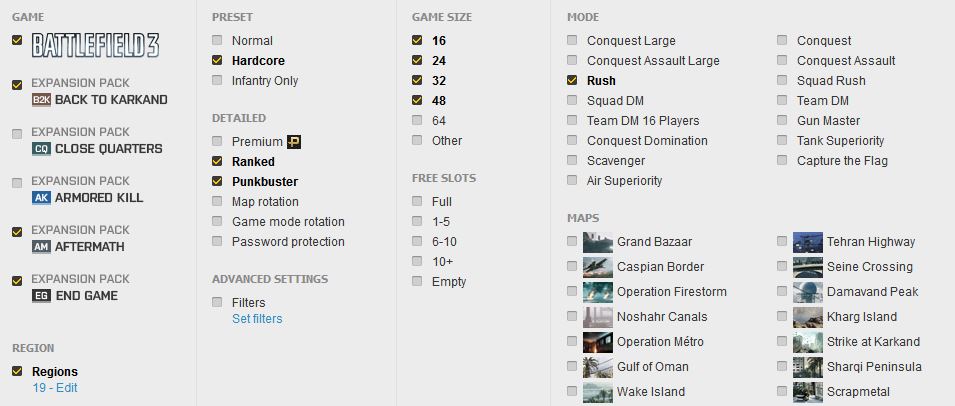Check the Team DM mode option

782,100
